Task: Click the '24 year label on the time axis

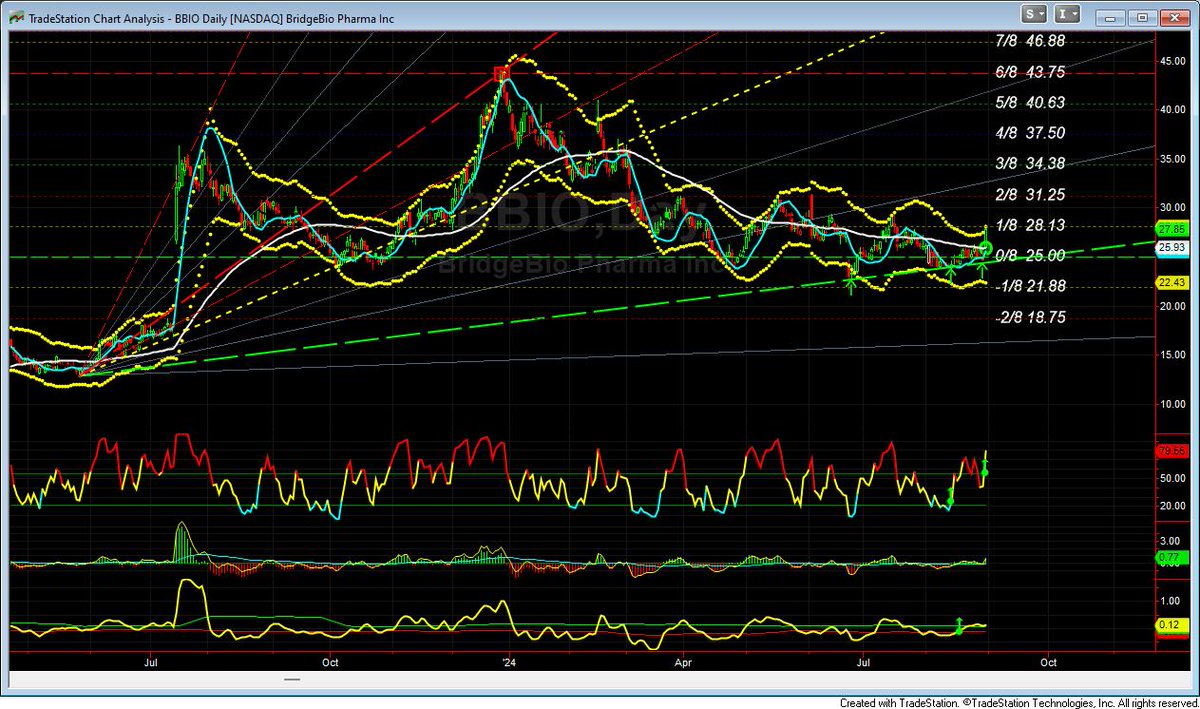Action: [x=510, y=662]
